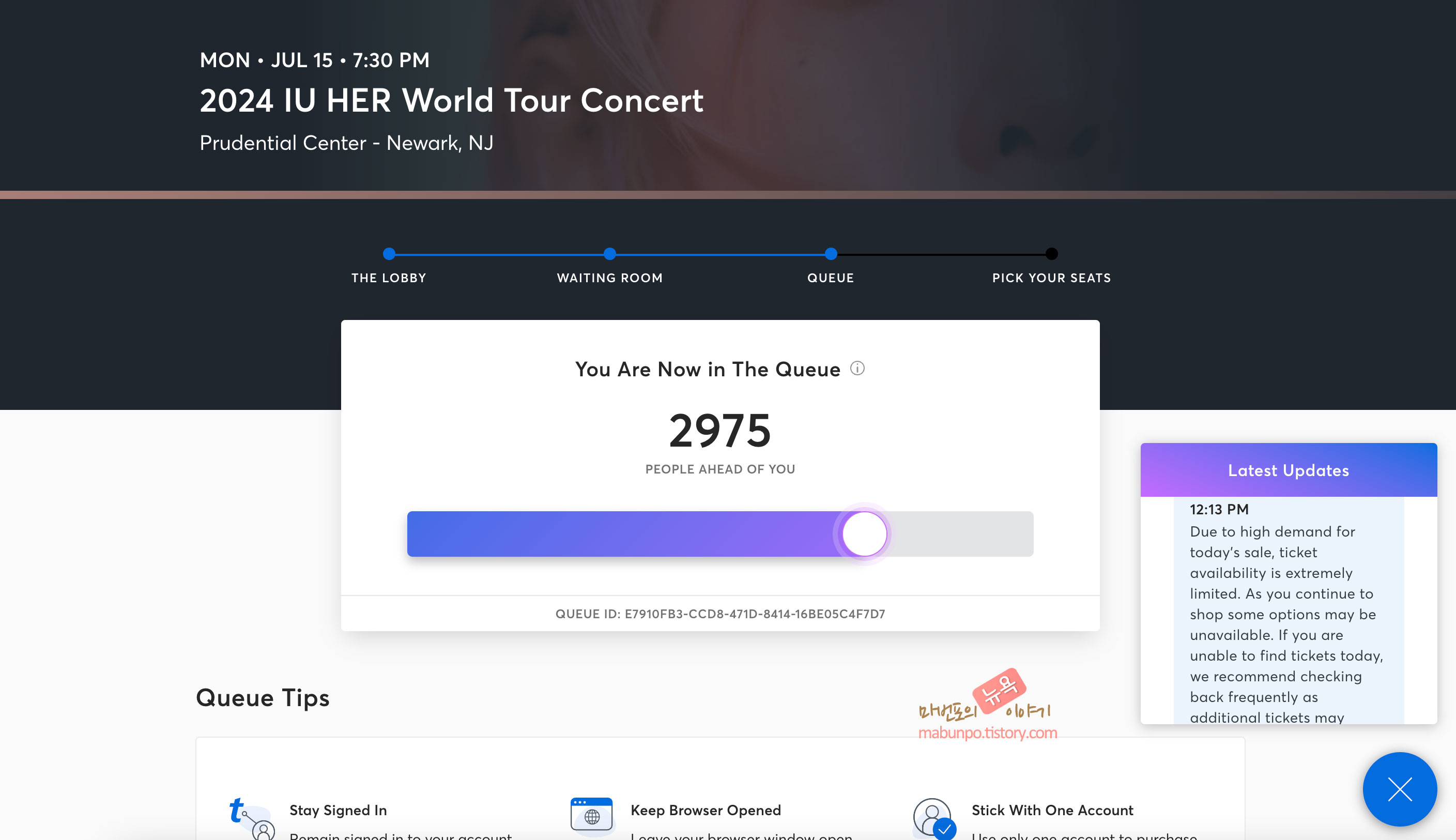Click the Queue Tips heading
This screenshot has width=1456, height=840.
[263, 697]
